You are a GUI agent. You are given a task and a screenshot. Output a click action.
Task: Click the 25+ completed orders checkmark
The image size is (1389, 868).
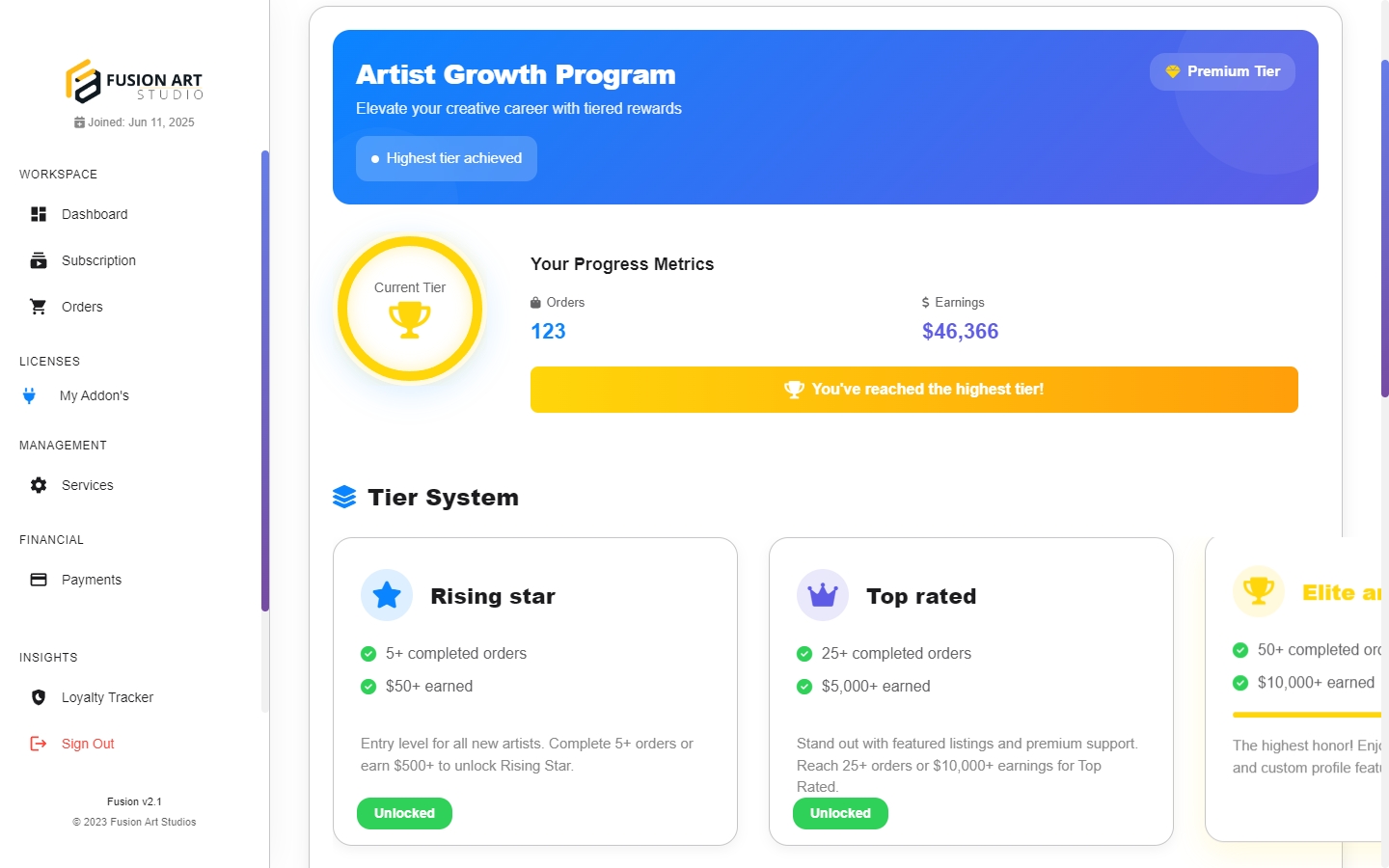[804, 654]
